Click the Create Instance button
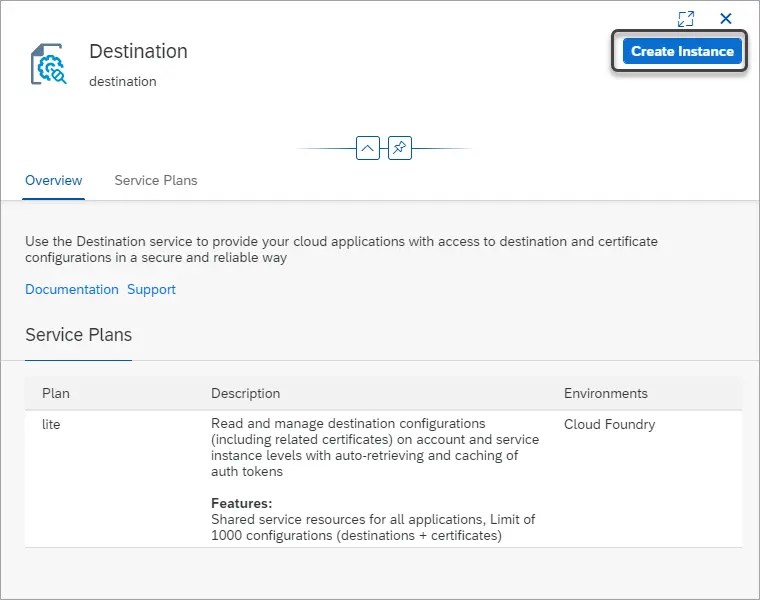This screenshot has width=760, height=600. [x=682, y=51]
